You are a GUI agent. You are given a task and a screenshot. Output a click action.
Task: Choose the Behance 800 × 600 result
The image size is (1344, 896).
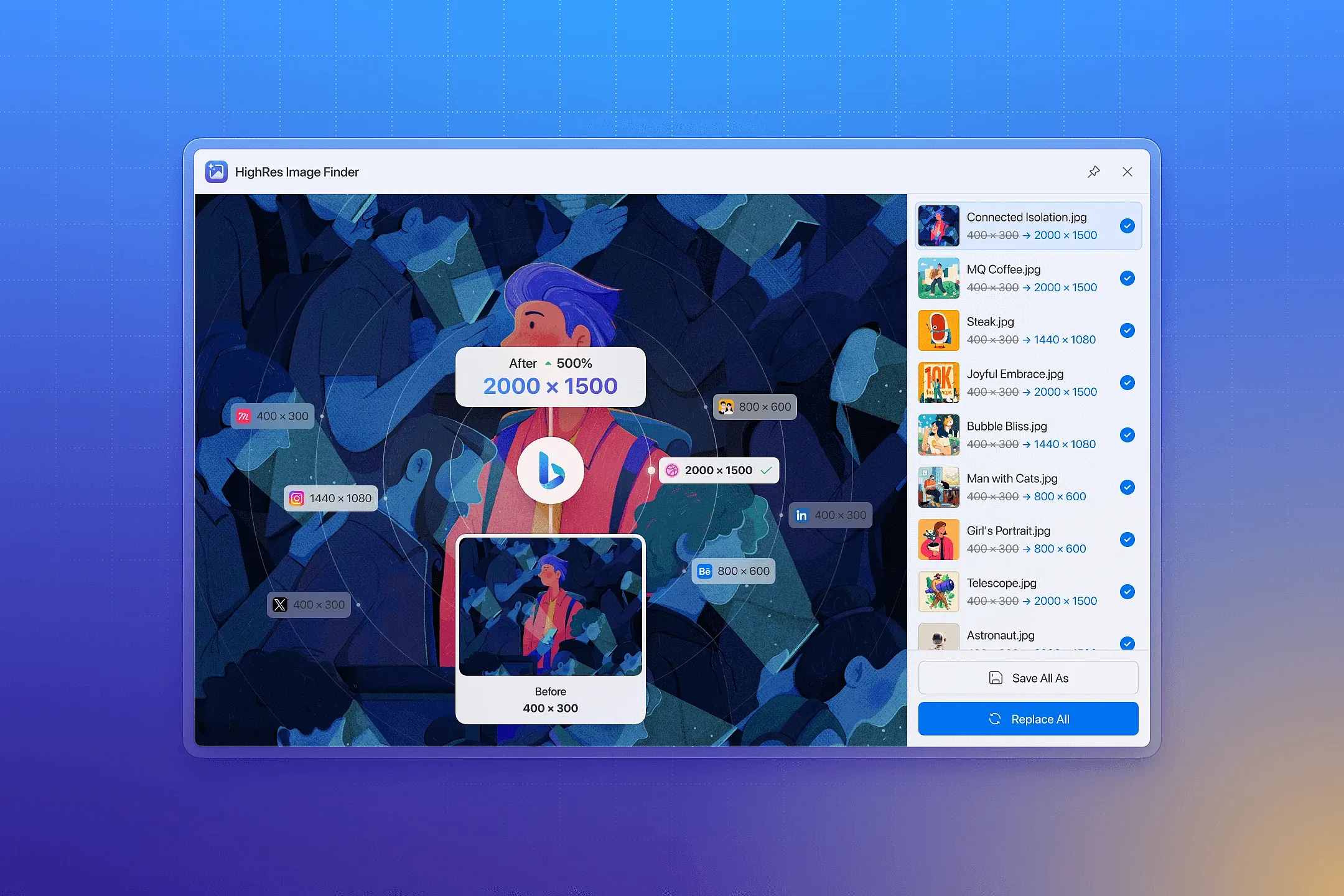pos(734,571)
